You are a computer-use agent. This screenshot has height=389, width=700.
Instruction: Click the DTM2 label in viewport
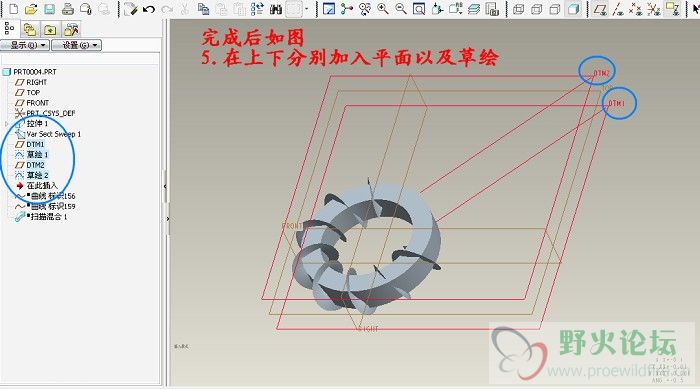point(601,72)
